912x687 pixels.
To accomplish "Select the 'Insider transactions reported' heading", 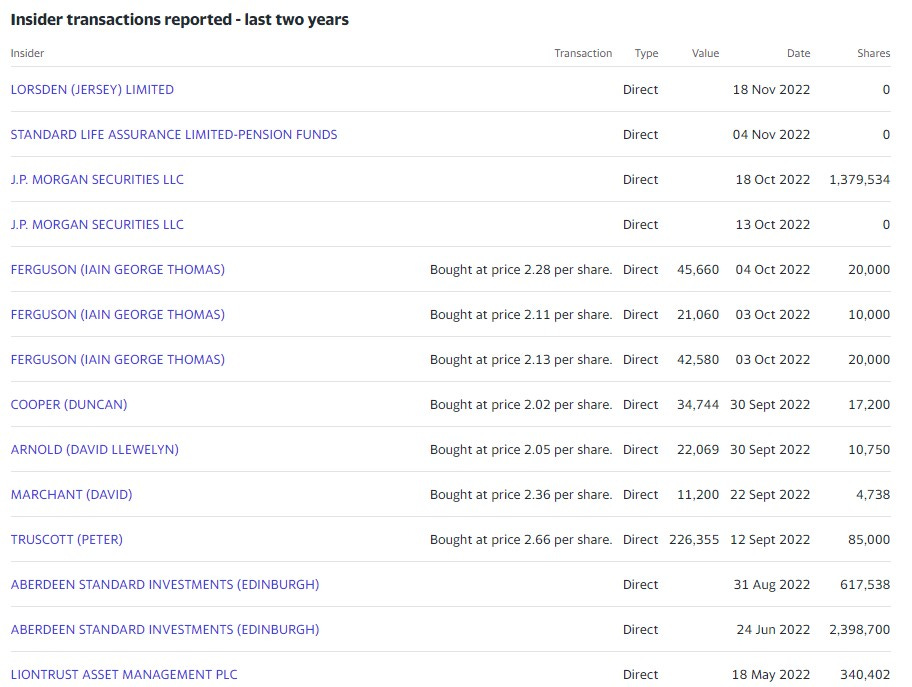I will tap(180, 20).
